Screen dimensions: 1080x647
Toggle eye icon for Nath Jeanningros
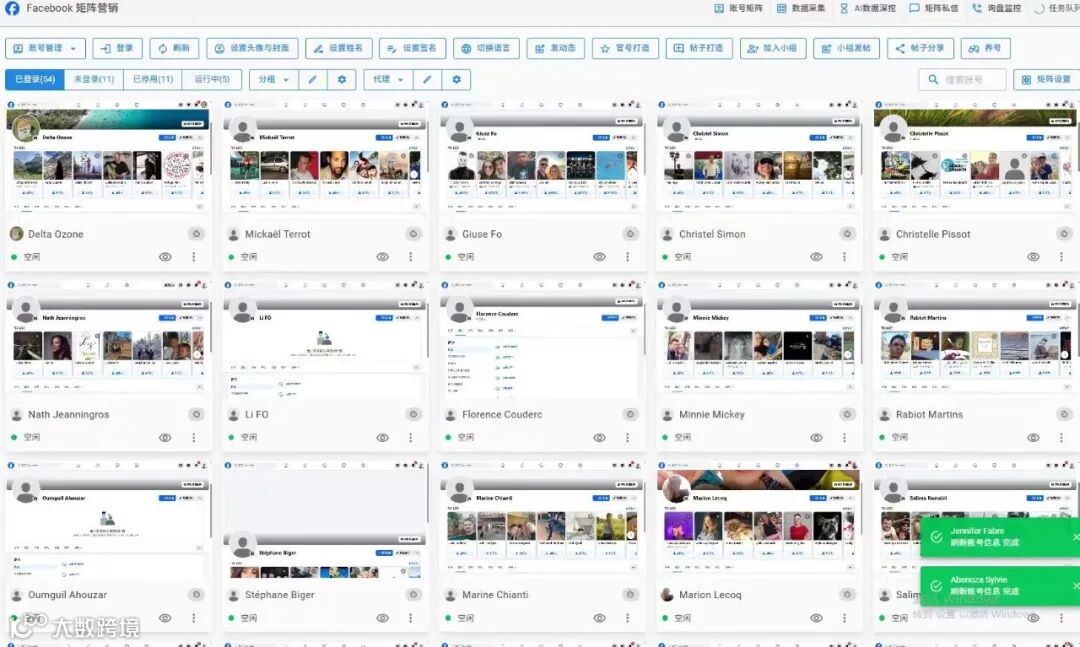tap(165, 438)
